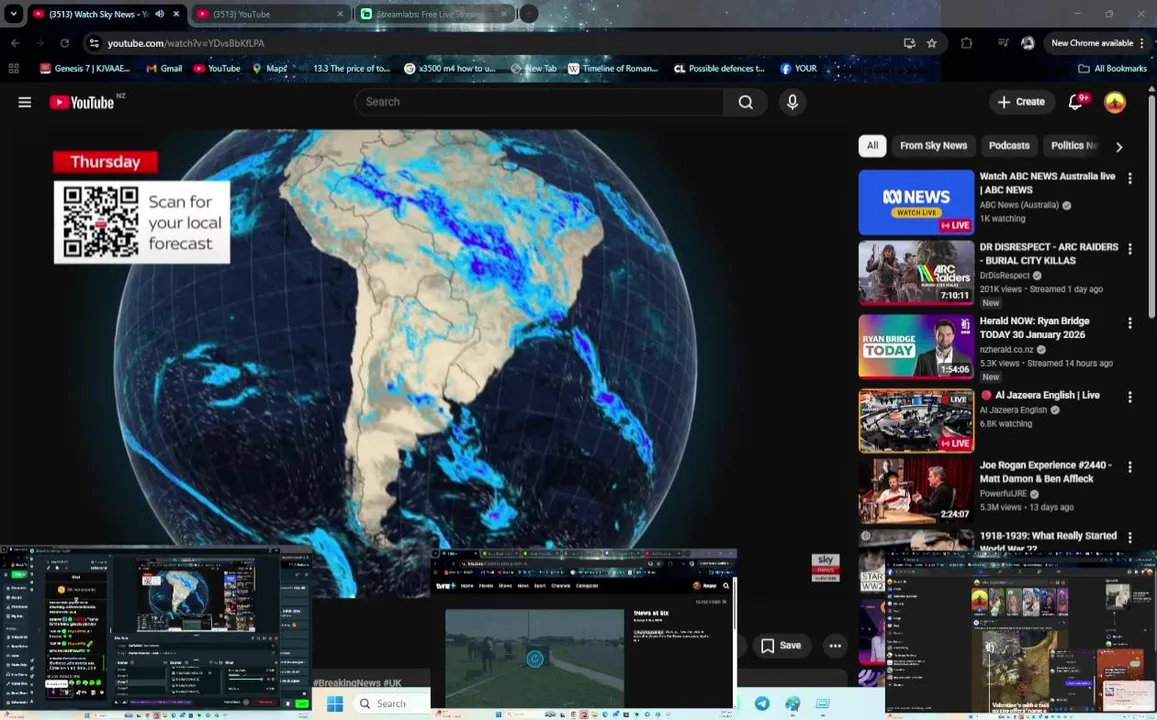Select the From Sky News chip

[x=933, y=146]
